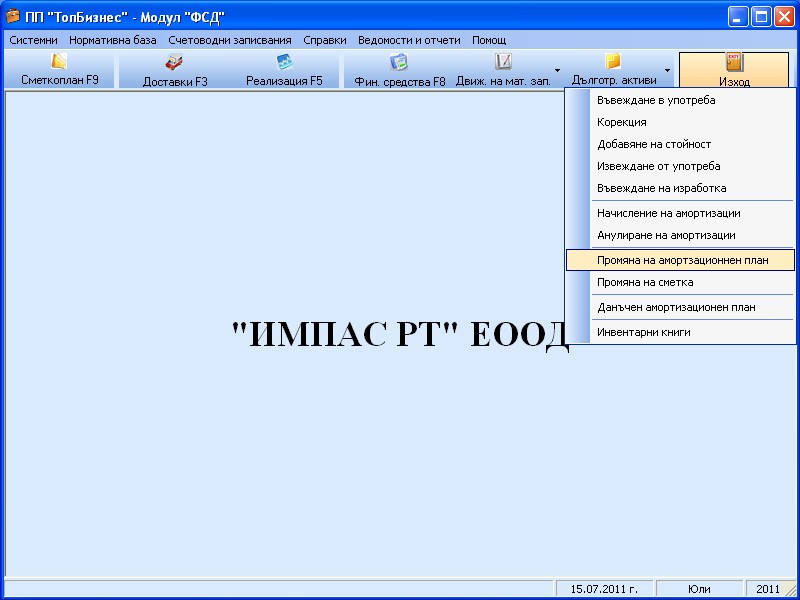Open Инвентарни книги menu entry

click(681, 332)
